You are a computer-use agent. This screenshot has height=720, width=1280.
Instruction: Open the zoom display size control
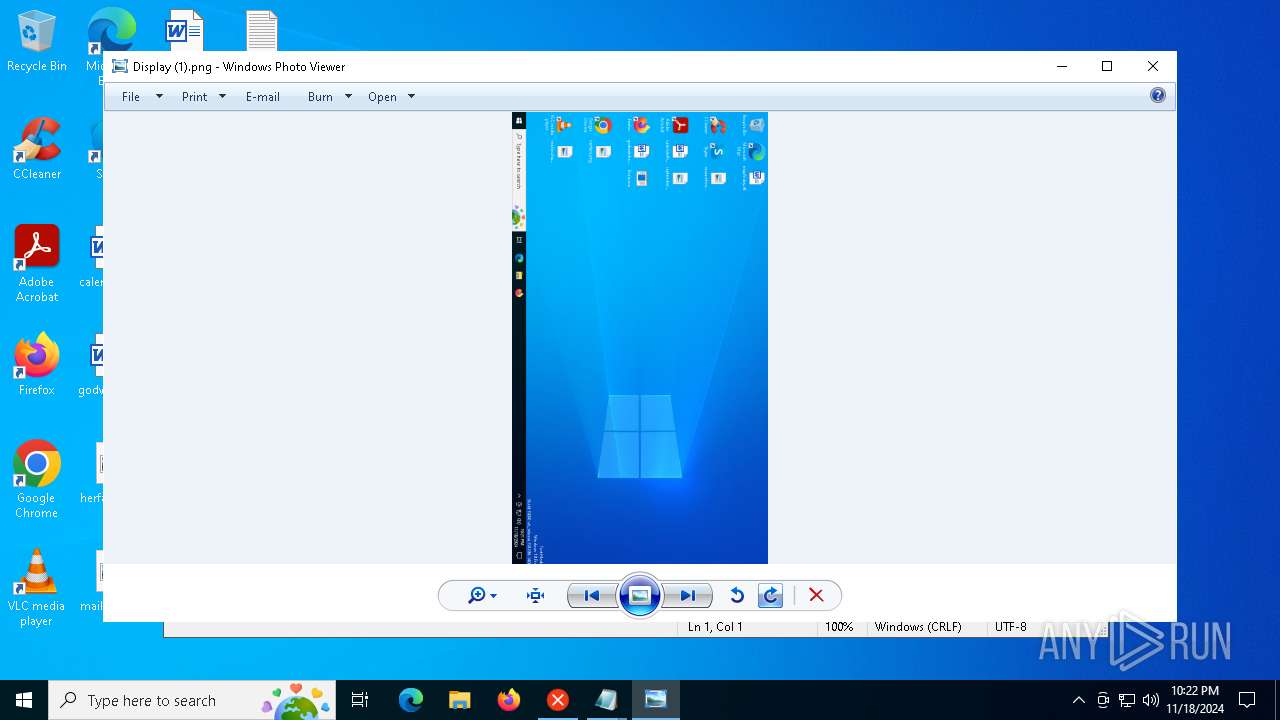tap(482, 596)
